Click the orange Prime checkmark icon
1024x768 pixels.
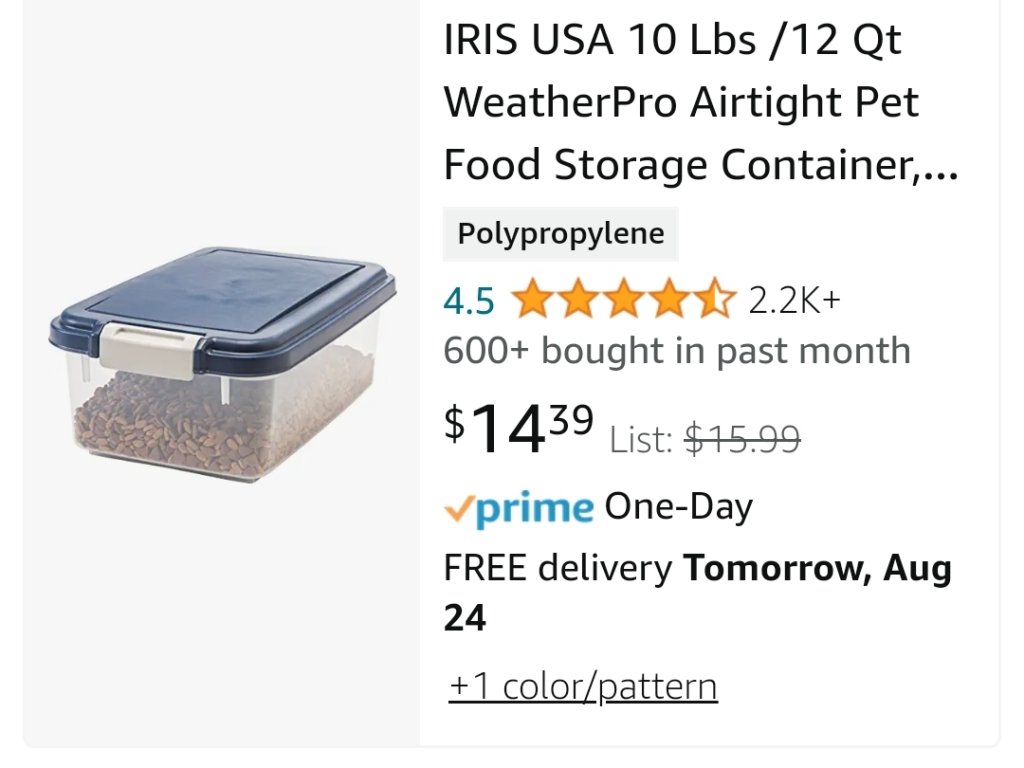click(x=457, y=510)
